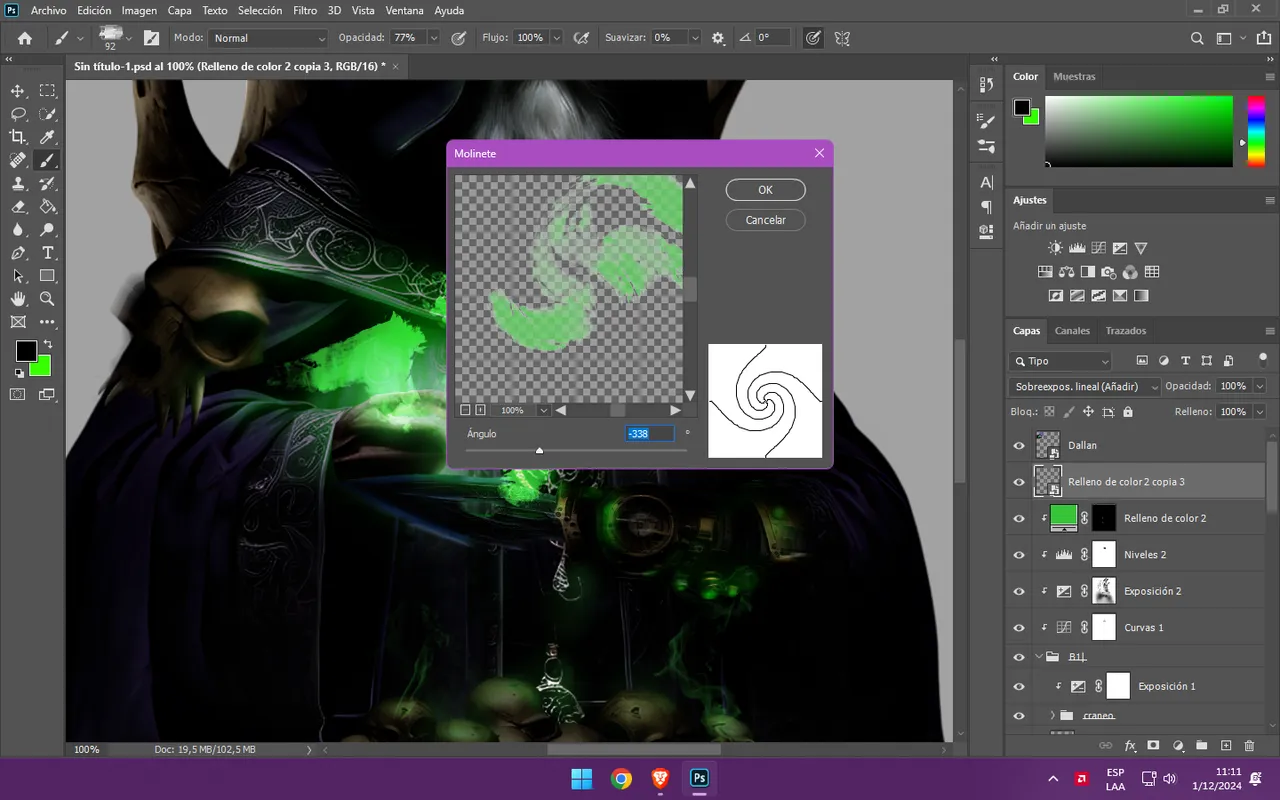The width and height of the screenshot is (1280, 800).
Task: Click the vertical hue spectrum slider in Color panel
Action: tap(1255, 131)
